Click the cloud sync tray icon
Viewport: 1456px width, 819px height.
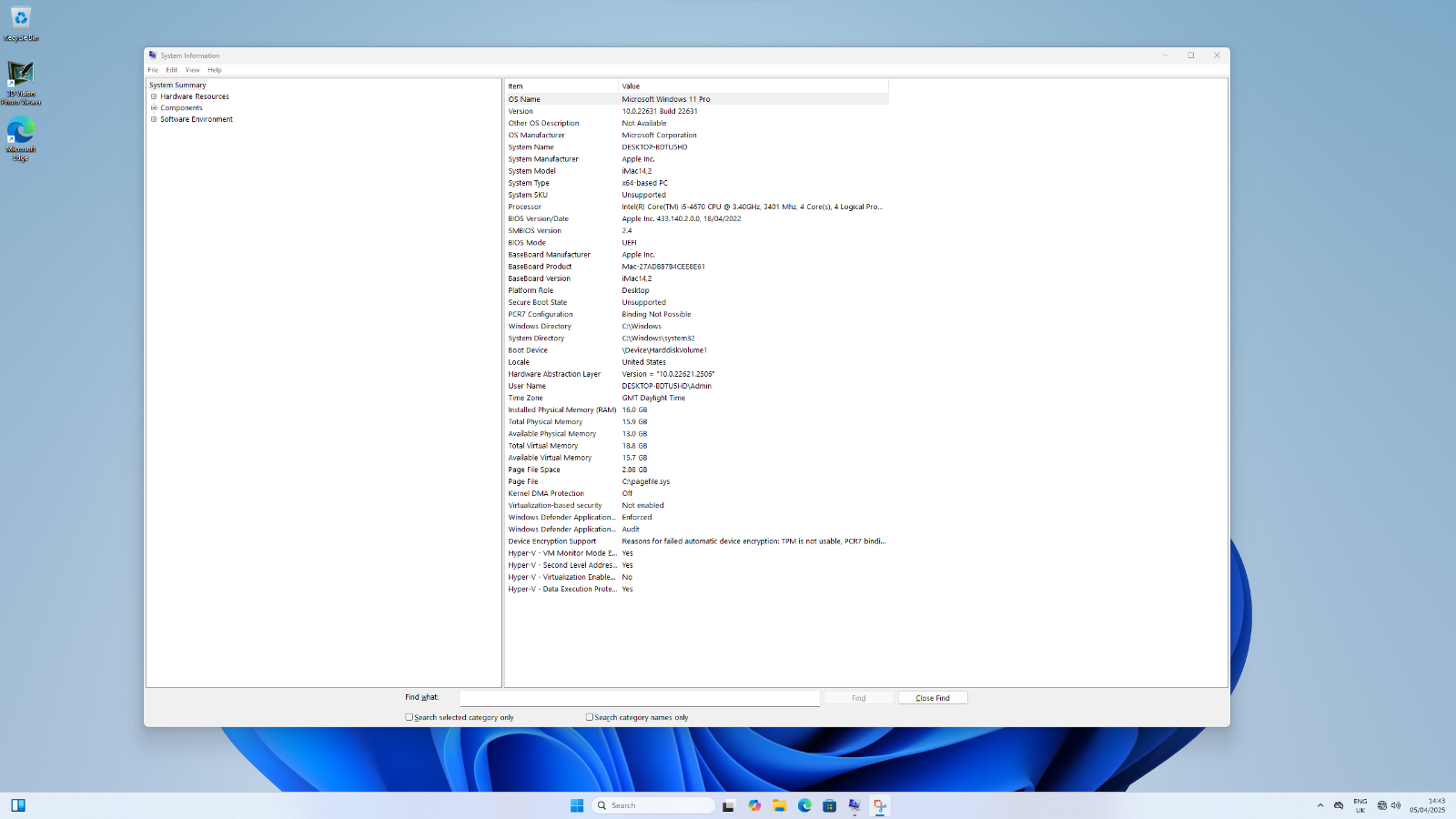click(1339, 805)
